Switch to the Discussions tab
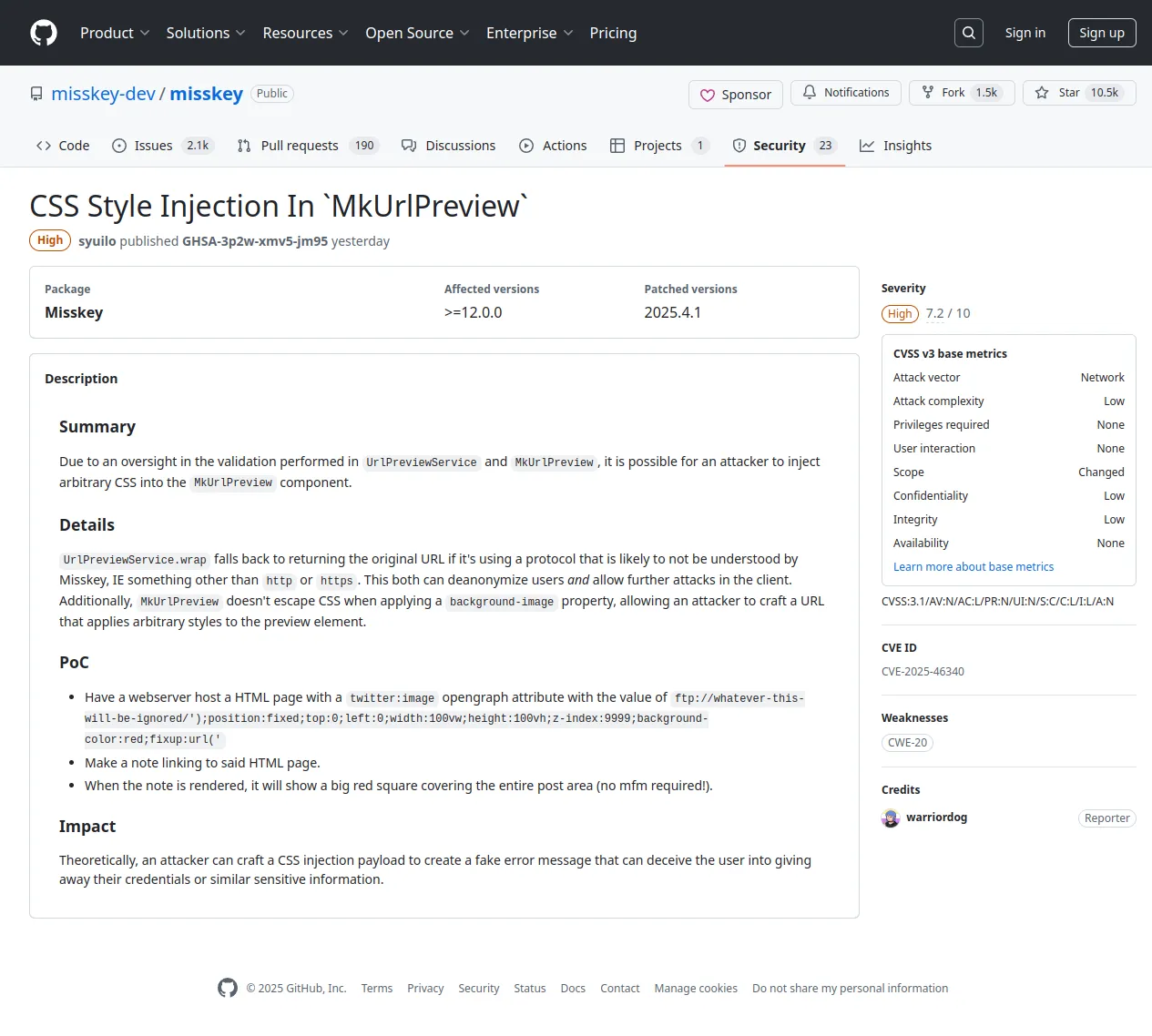Screen dimensions: 1152x1036 tap(449, 146)
